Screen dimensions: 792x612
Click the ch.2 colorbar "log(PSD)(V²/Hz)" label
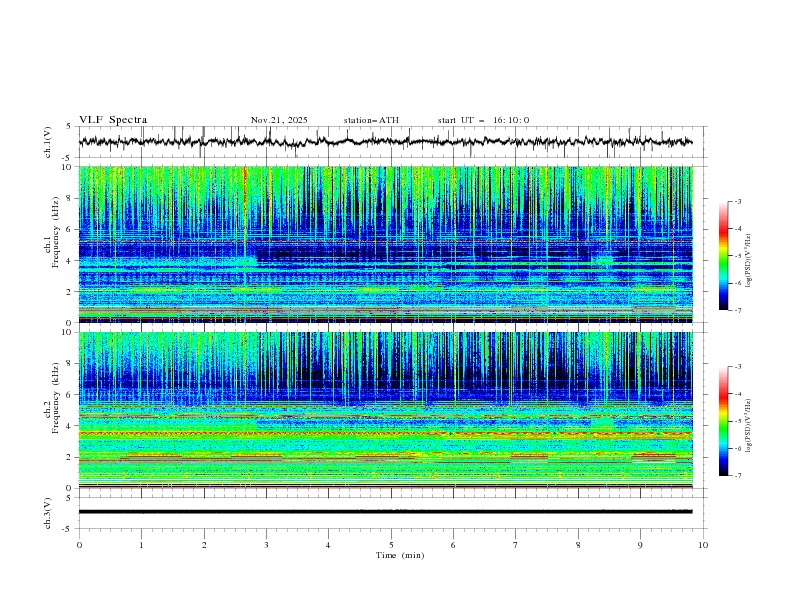pos(748,426)
